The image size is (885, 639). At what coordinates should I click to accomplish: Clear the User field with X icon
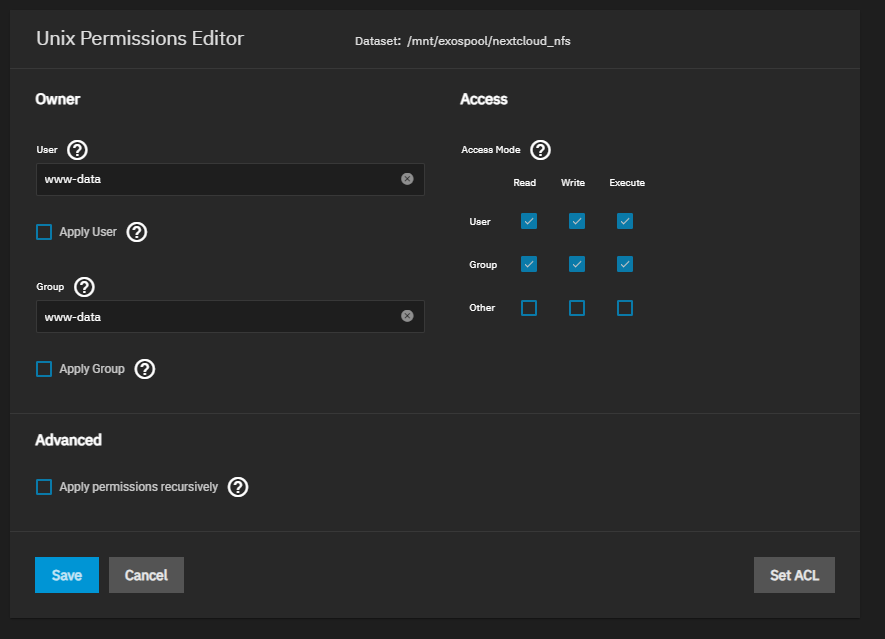click(x=407, y=179)
